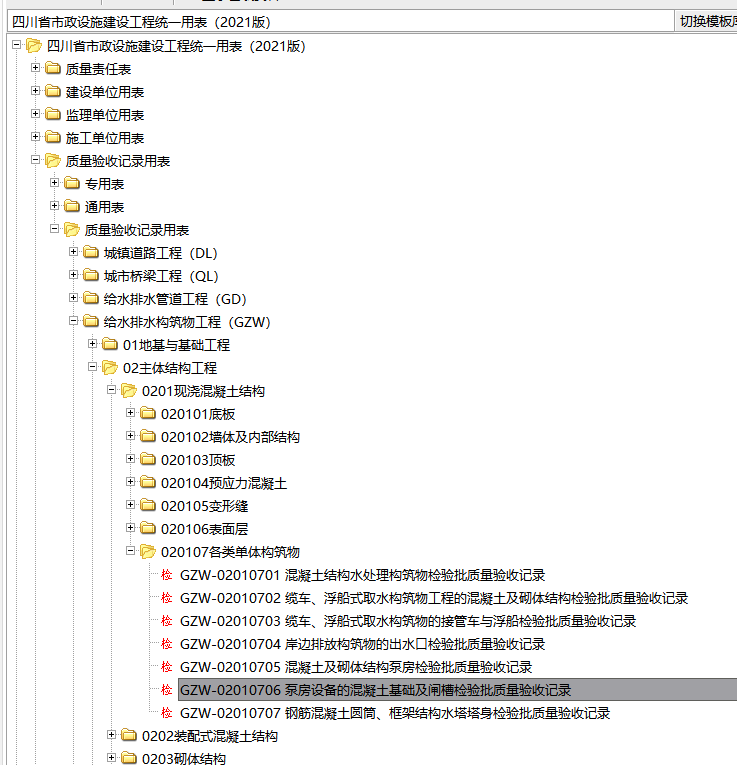
Task: Expand the 01地基与基础工程 node
Action: [x=92, y=343]
